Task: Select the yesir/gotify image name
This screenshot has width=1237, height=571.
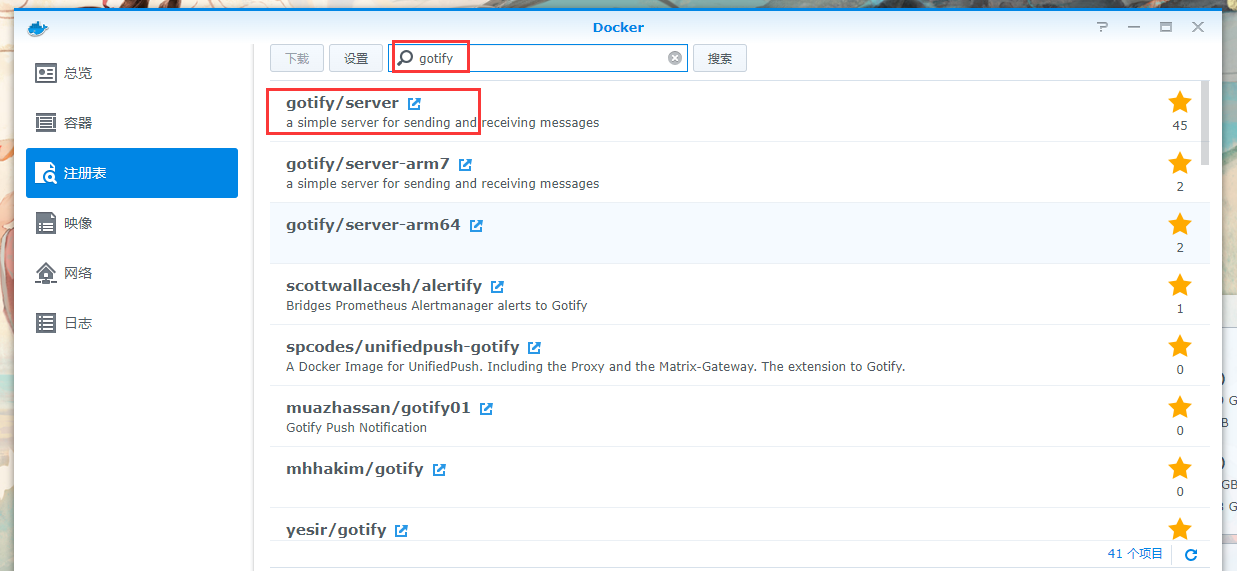Action: click(336, 530)
